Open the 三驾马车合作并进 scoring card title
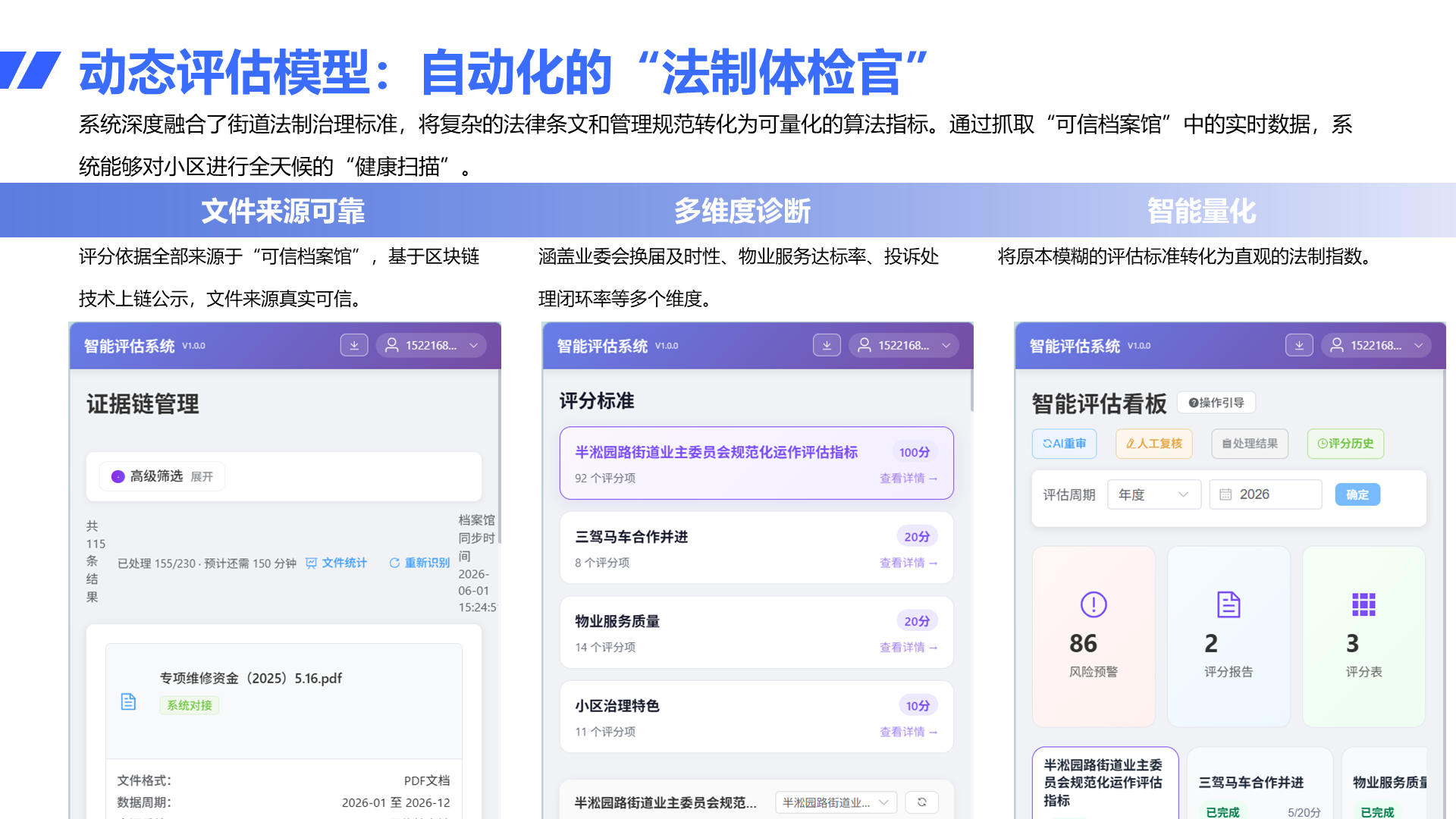1456x819 pixels. click(632, 537)
